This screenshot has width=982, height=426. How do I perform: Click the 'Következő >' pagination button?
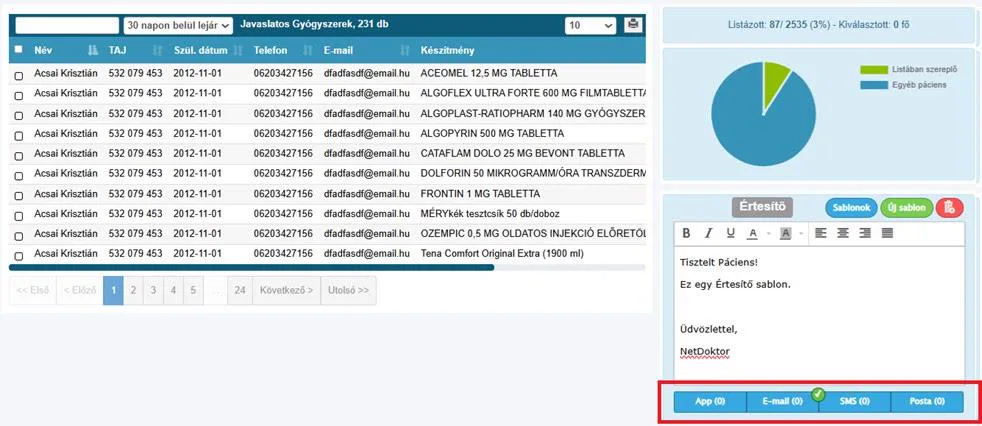[x=286, y=291]
